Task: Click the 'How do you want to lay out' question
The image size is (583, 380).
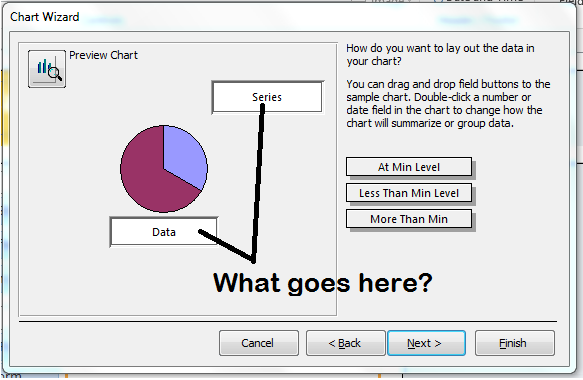Action: (x=440, y=55)
